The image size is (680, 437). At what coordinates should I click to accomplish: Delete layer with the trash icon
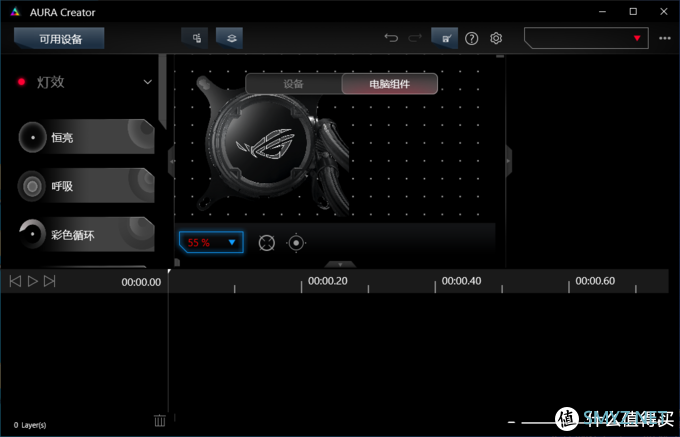pyautogui.click(x=160, y=420)
